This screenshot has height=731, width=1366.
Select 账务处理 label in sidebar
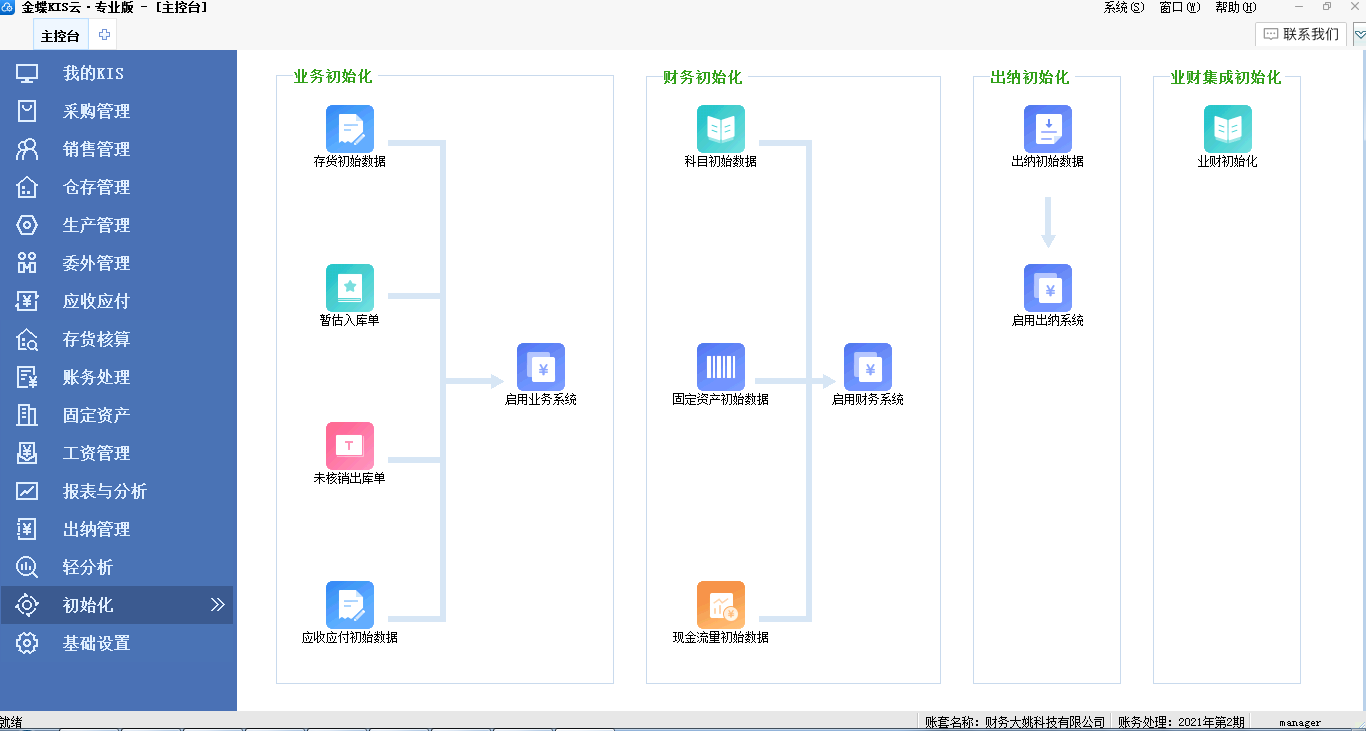click(96, 377)
